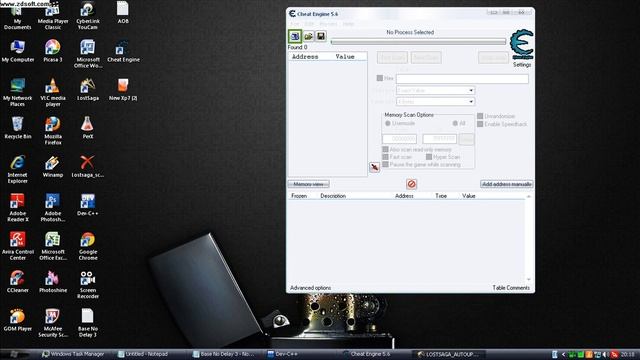Toggle Pause the game while scanning
Screen dimensions: 640x360
(x=385, y=164)
